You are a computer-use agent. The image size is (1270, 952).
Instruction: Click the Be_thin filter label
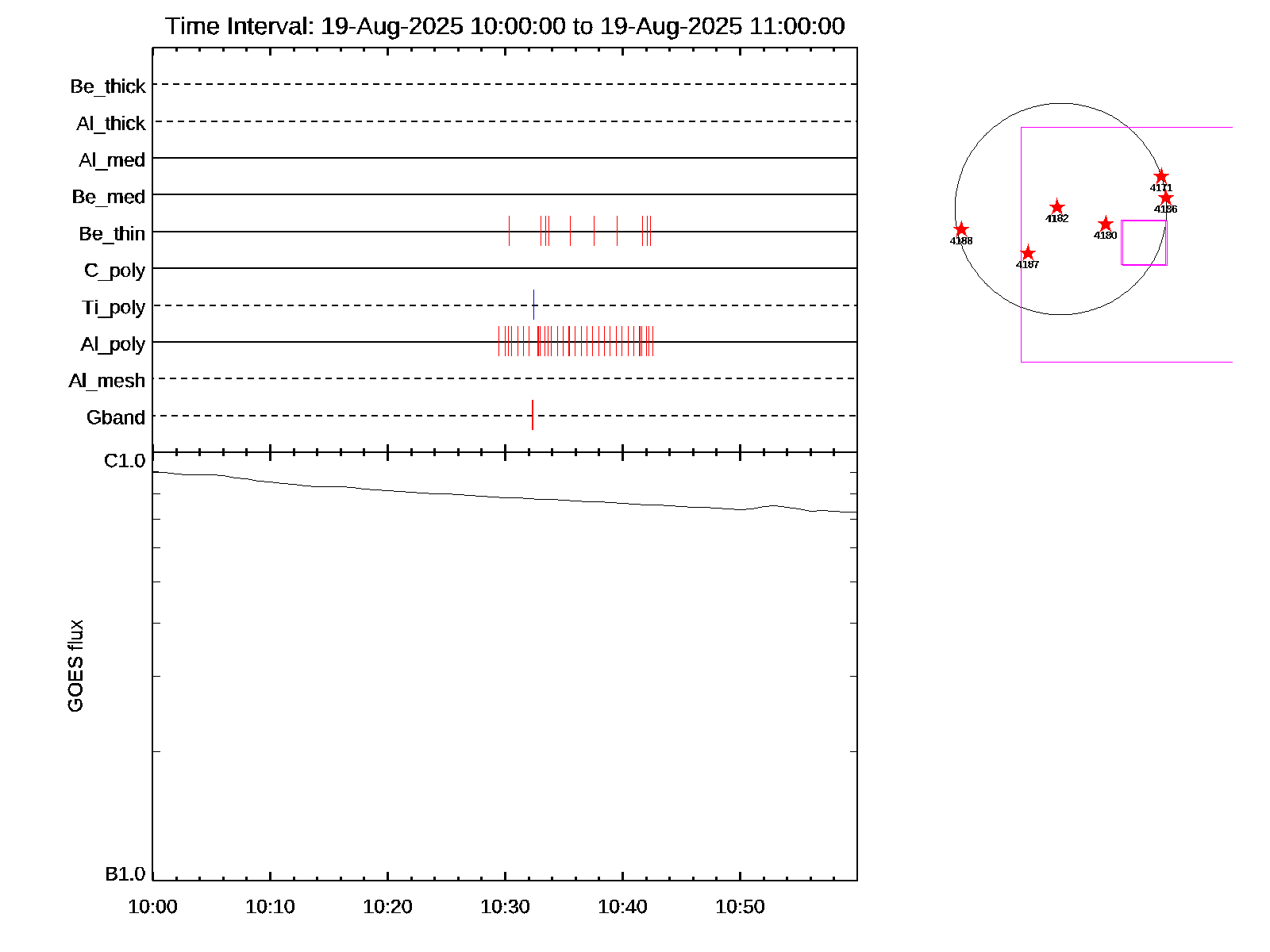112,234
